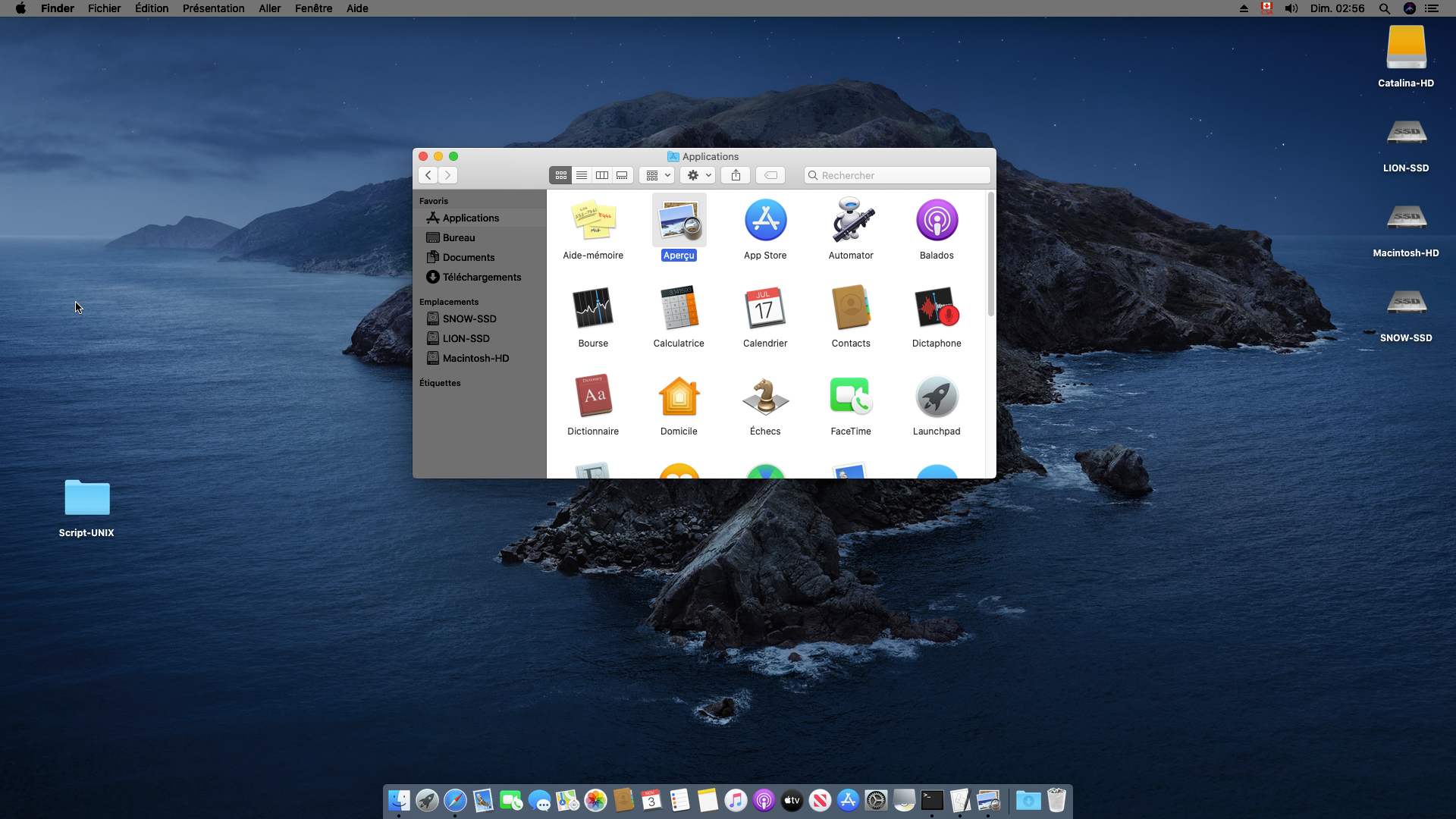The width and height of the screenshot is (1456, 819).
Task: Open the Fenêtre menu
Action: 313,8
